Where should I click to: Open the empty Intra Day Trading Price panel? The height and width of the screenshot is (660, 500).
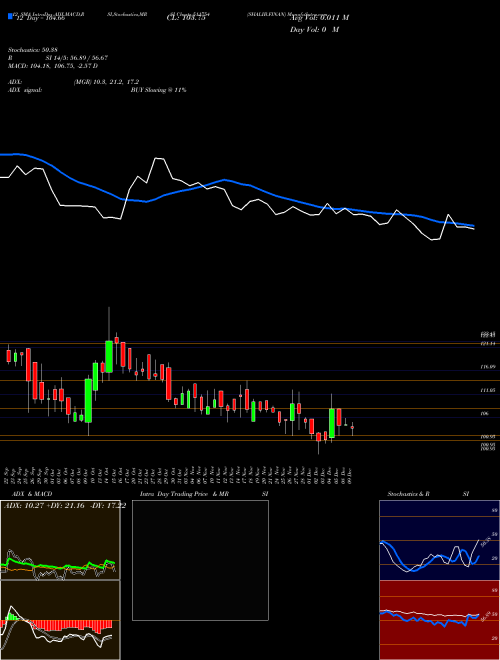point(200,560)
